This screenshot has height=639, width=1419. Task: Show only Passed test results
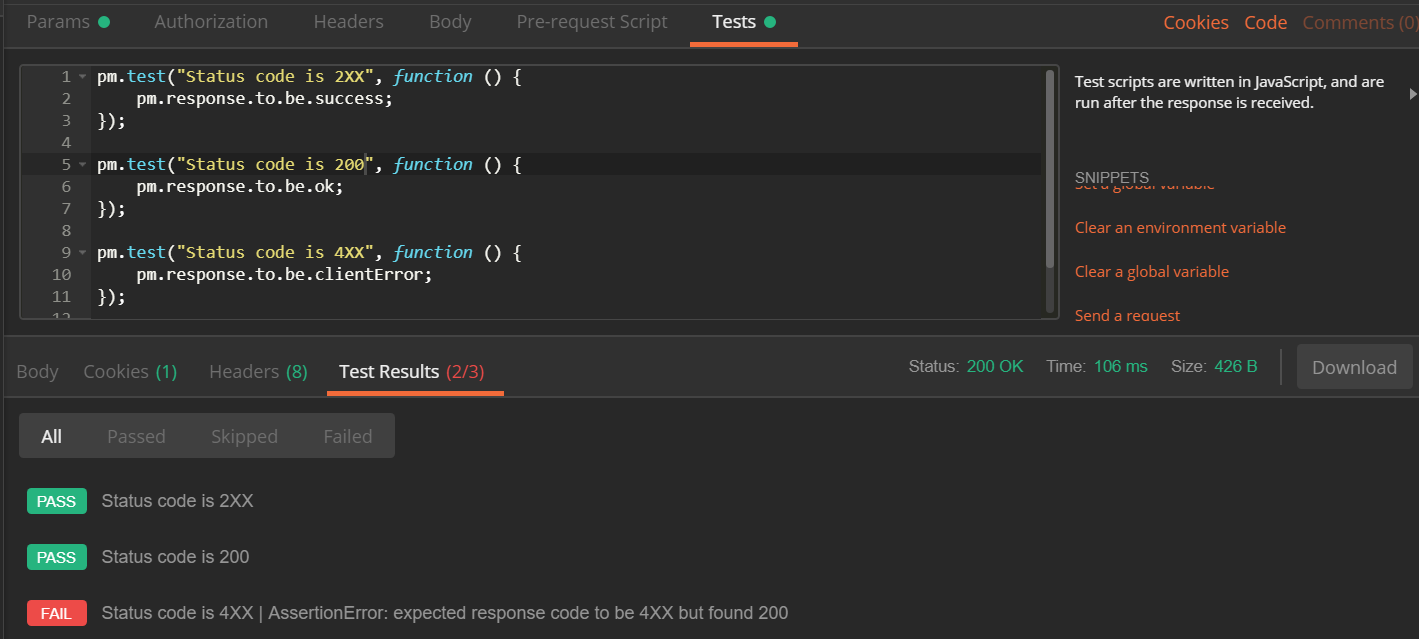tap(136, 437)
